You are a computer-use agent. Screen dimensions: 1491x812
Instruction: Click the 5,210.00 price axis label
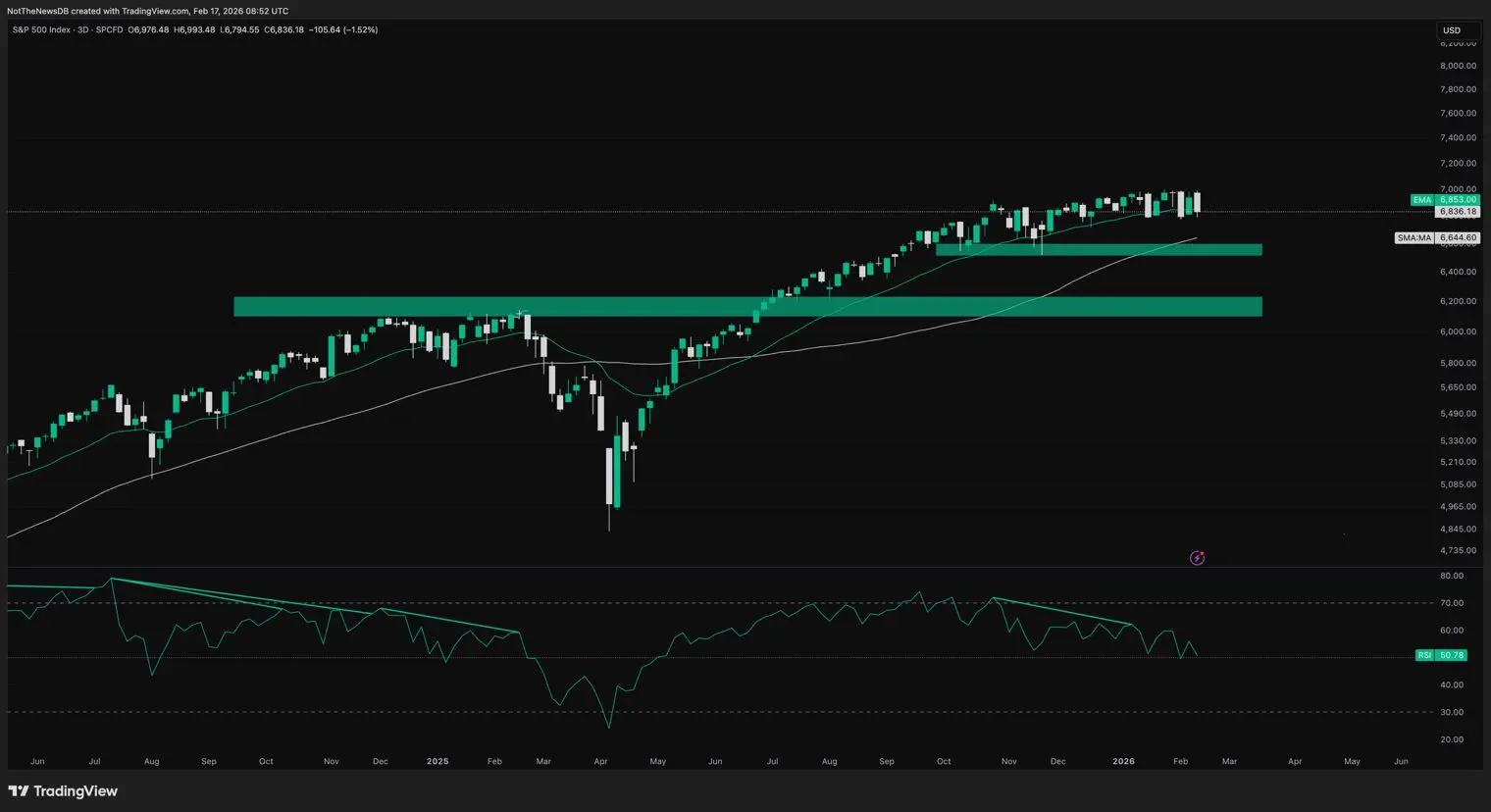click(1458, 462)
